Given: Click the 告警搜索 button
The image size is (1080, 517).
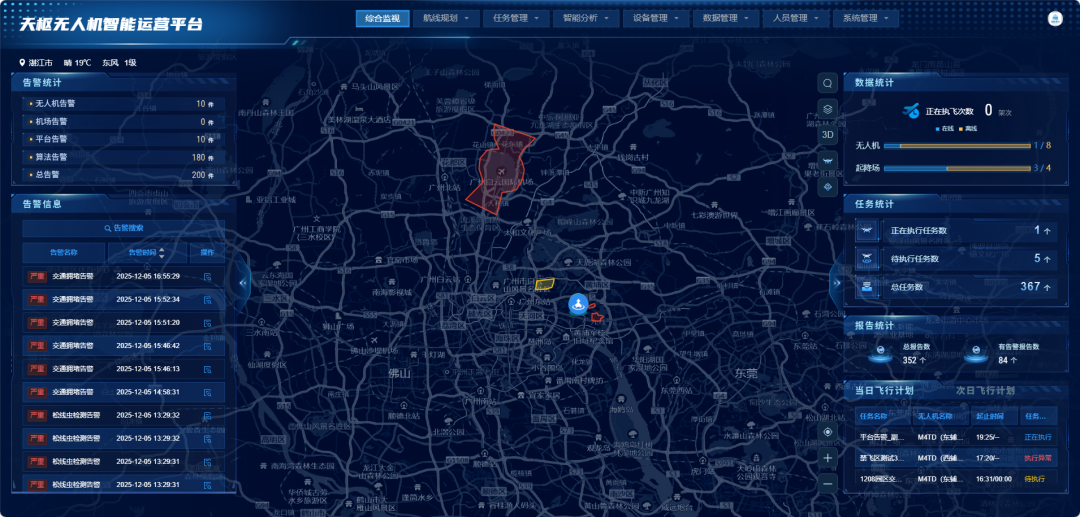Looking at the screenshot, I should [123, 228].
